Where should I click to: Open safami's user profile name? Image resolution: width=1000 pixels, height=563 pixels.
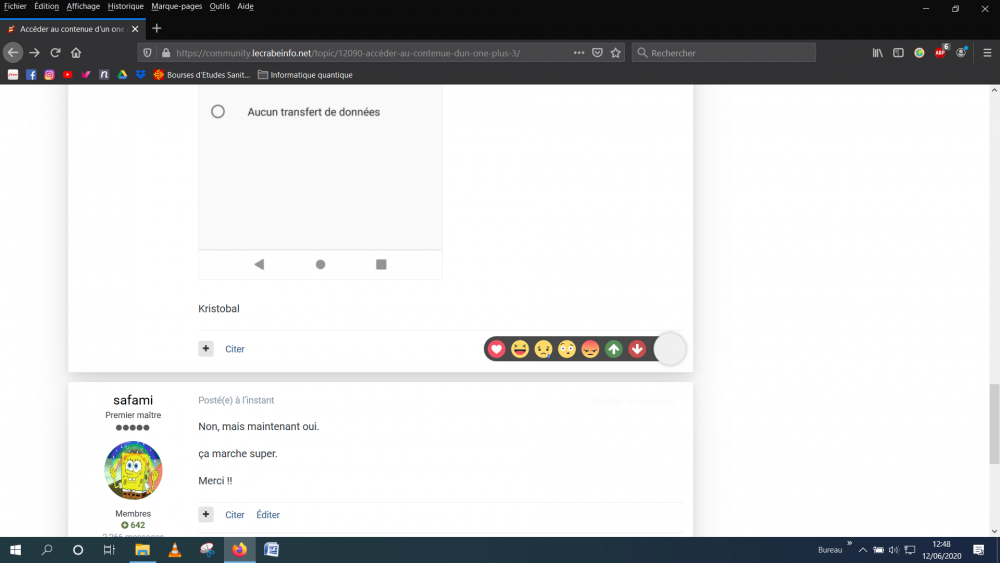[x=133, y=400]
